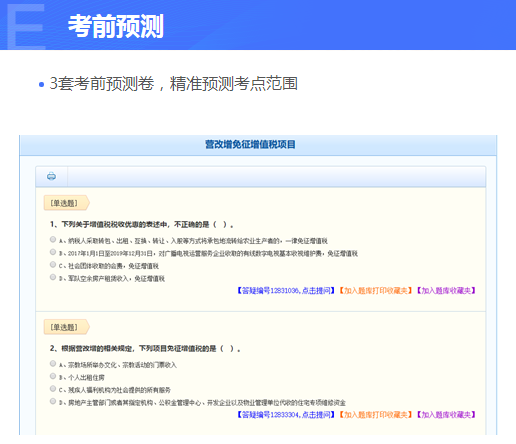Select option A for question 1
This screenshot has width=516, height=444.
click(x=53, y=239)
